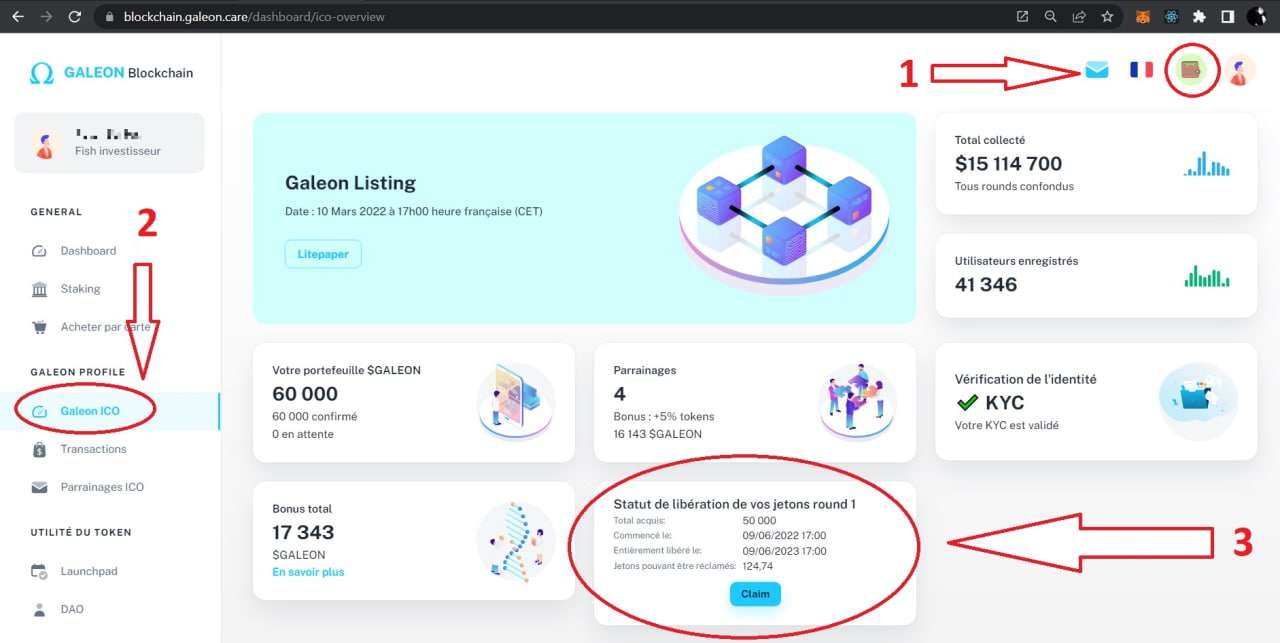Reload the page in the browser
The image size is (1280, 643).
tap(75, 17)
